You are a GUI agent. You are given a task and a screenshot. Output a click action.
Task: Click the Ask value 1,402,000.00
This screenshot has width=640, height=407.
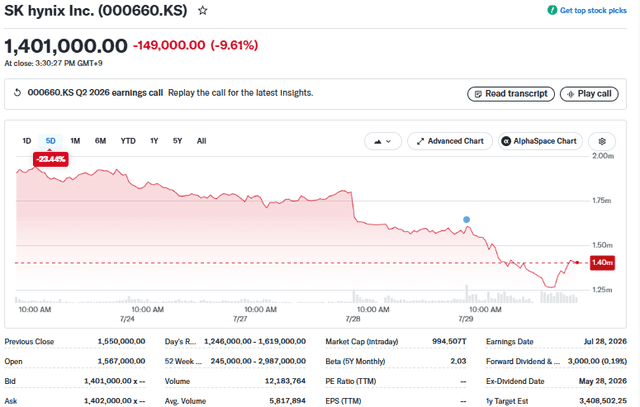tap(114, 401)
